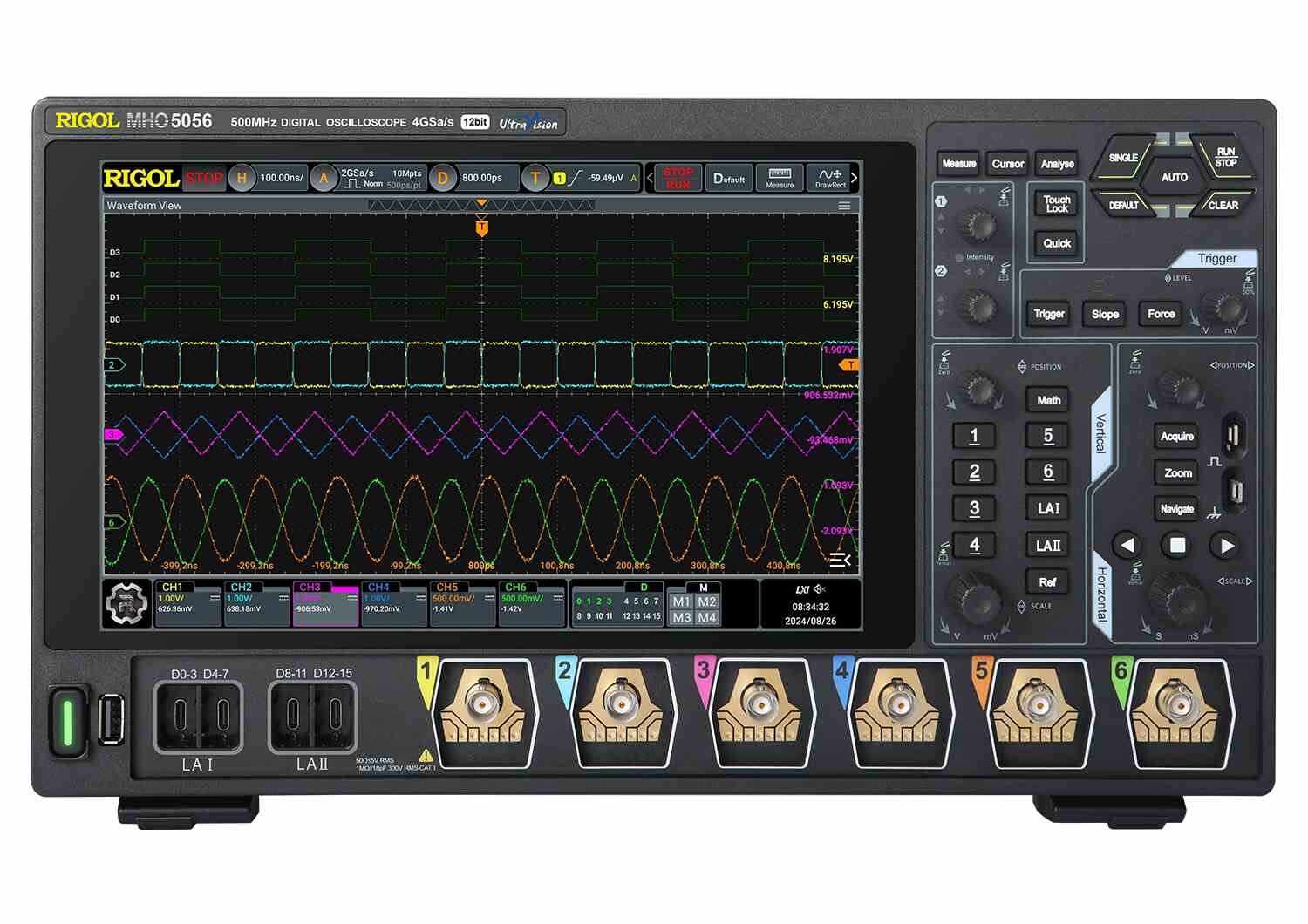Open the hardware Cursor menu key
The image size is (1308, 924).
(x=1008, y=164)
